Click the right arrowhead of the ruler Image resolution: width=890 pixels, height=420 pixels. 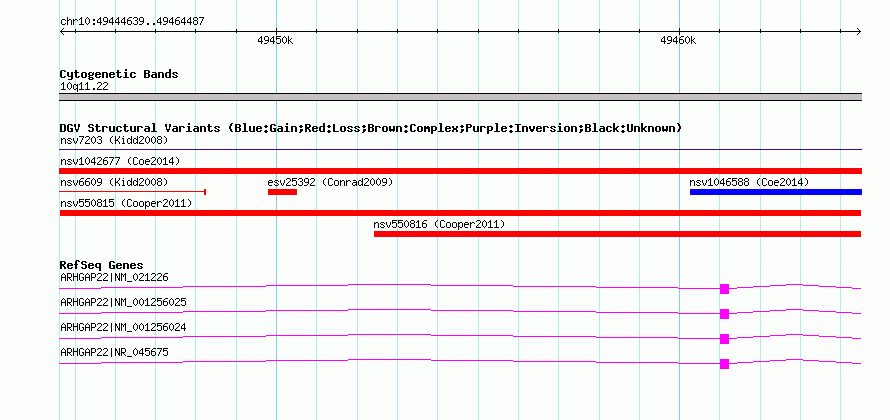point(859,31)
